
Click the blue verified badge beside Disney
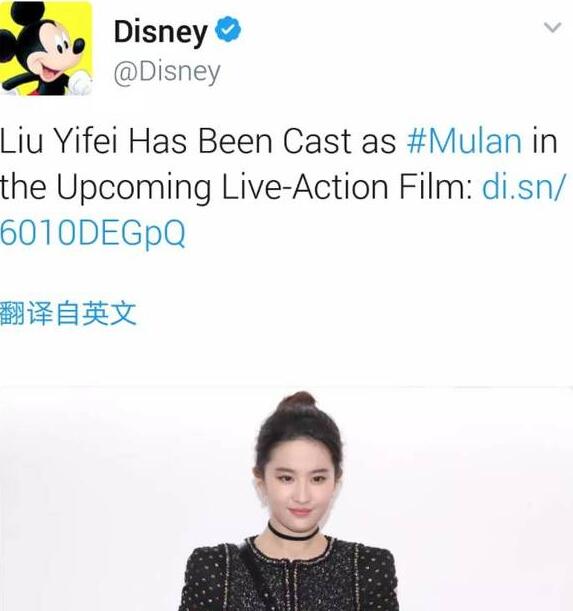pos(228,29)
